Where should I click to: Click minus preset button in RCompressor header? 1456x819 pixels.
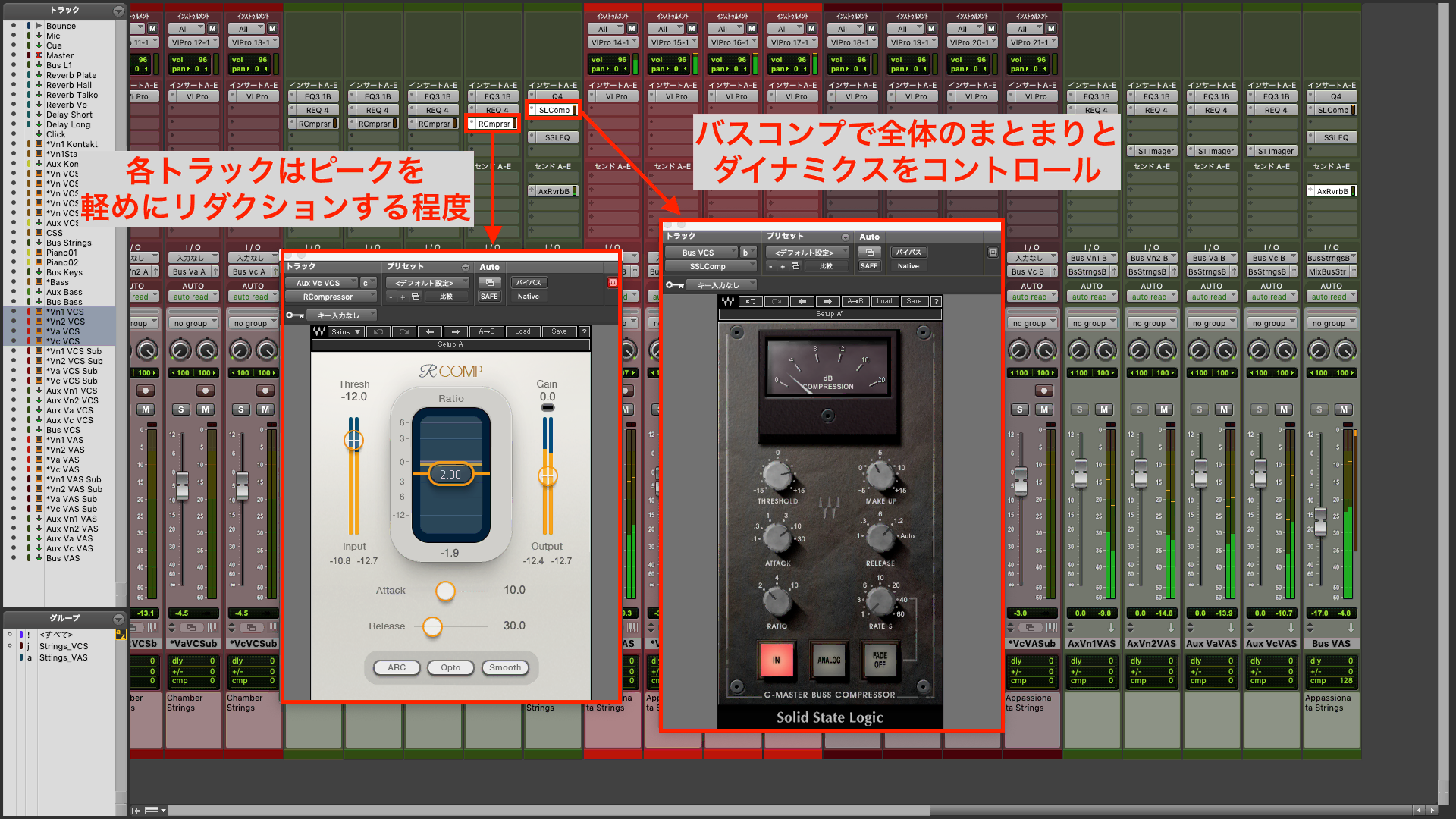391,297
